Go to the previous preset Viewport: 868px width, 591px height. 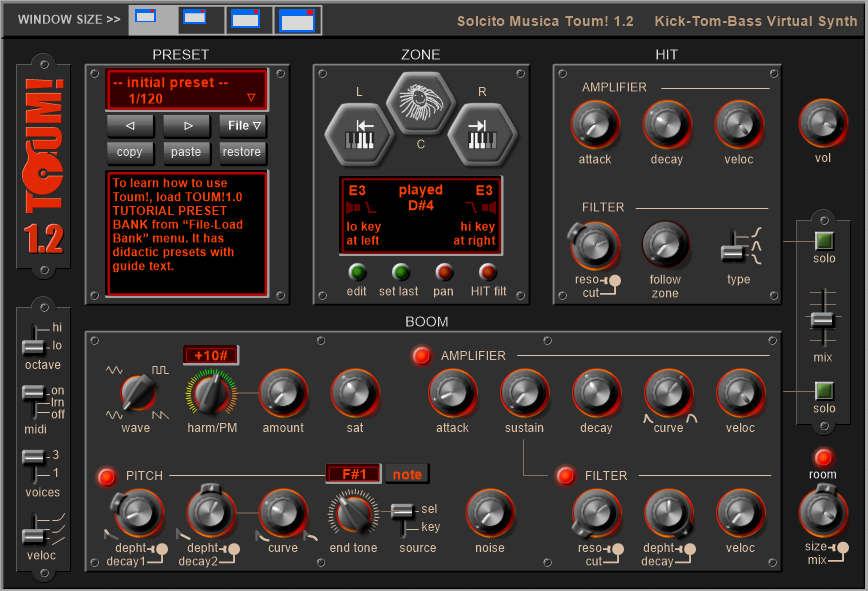(130, 126)
